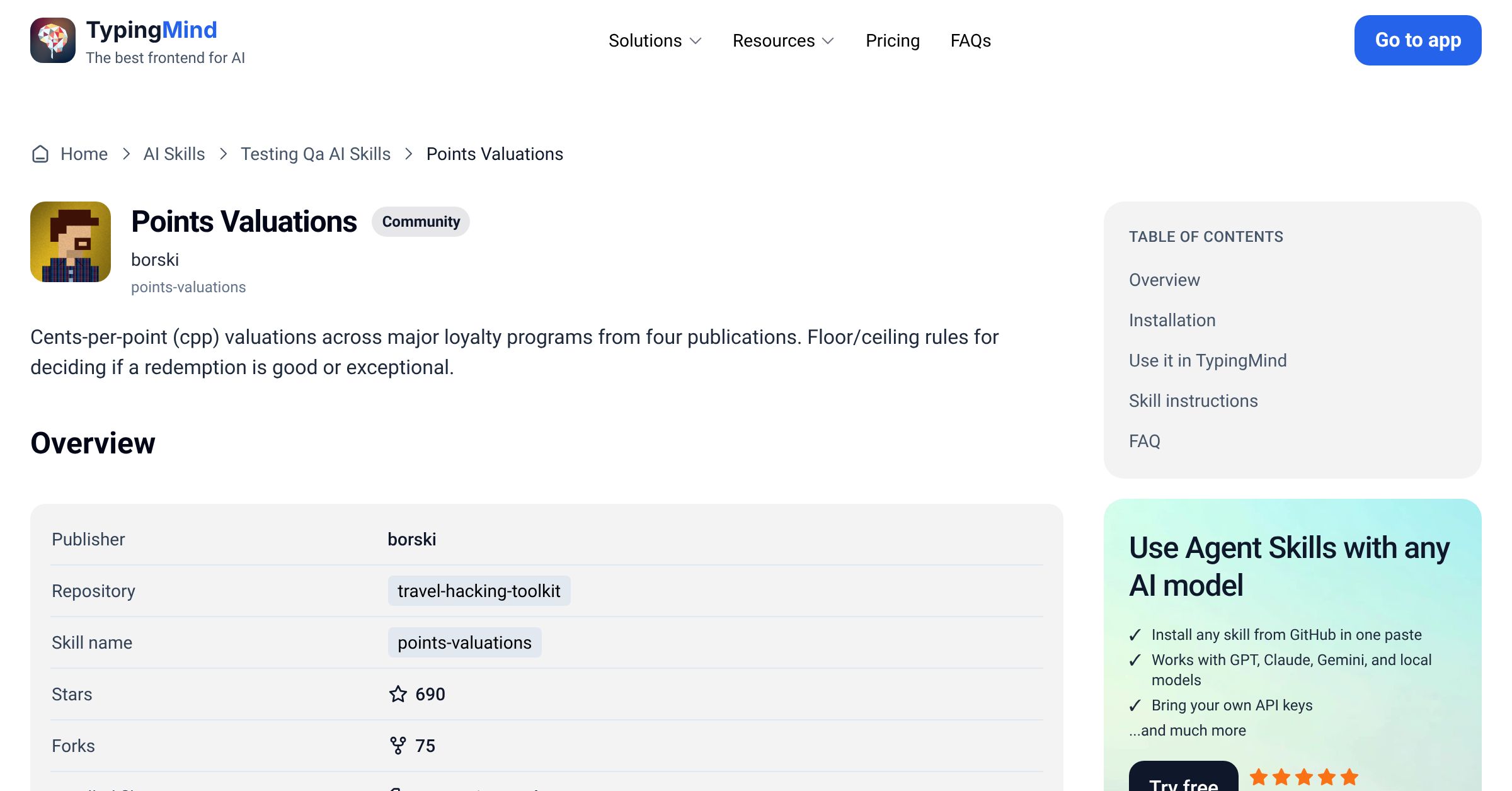Screen dimensions: 1512x791
Task: Jump to Overview in table of contents
Action: point(1164,280)
